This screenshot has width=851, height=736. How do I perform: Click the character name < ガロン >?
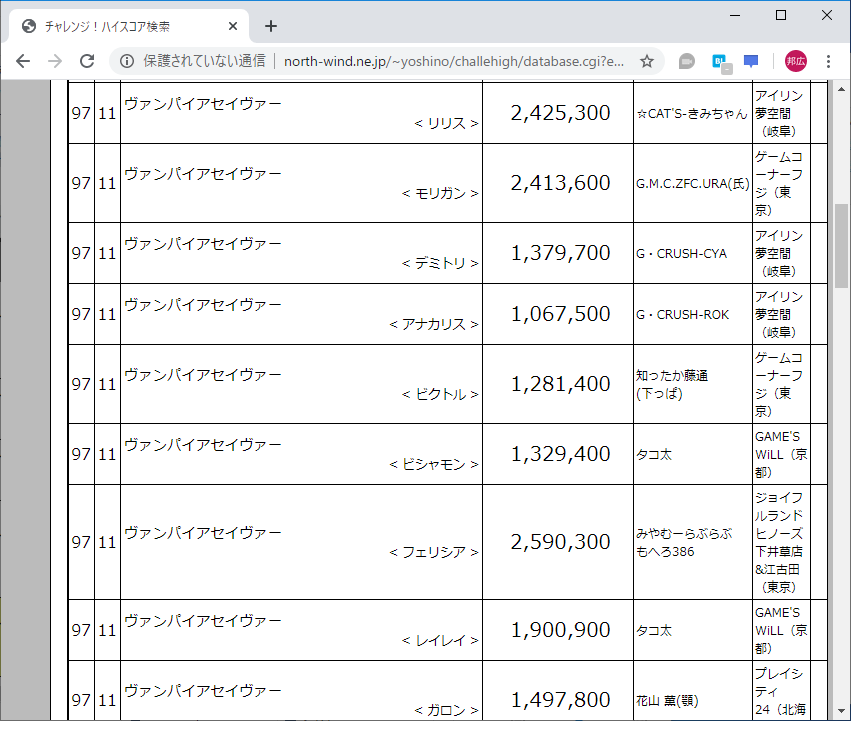tap(446, 710)
